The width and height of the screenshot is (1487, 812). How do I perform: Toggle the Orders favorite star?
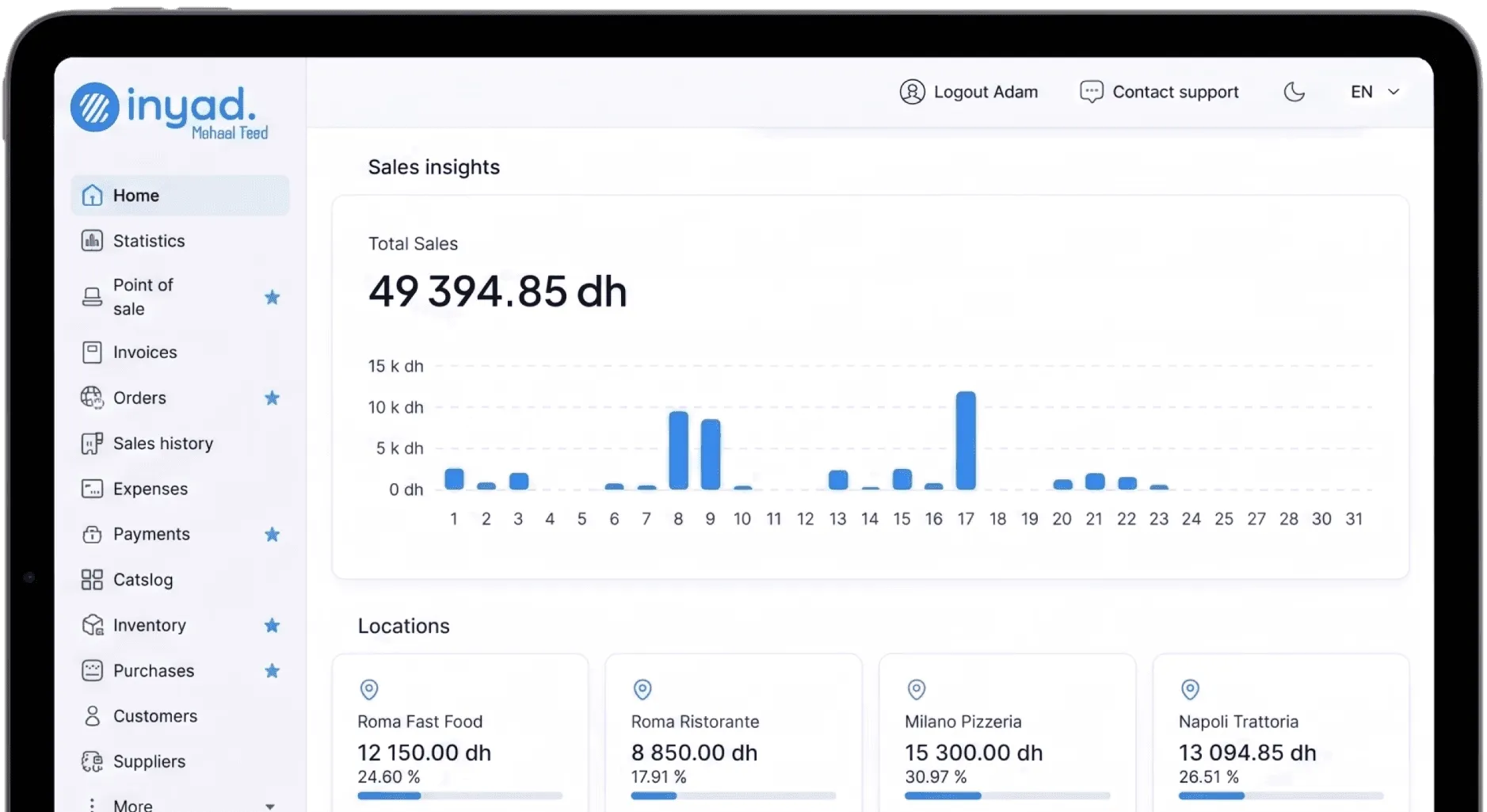tap(272, 398)
